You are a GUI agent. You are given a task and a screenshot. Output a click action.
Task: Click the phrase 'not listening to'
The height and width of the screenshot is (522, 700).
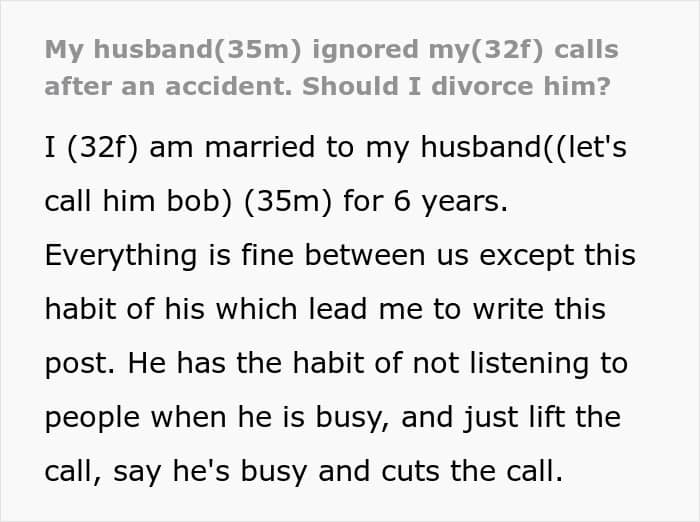[521, 363]
